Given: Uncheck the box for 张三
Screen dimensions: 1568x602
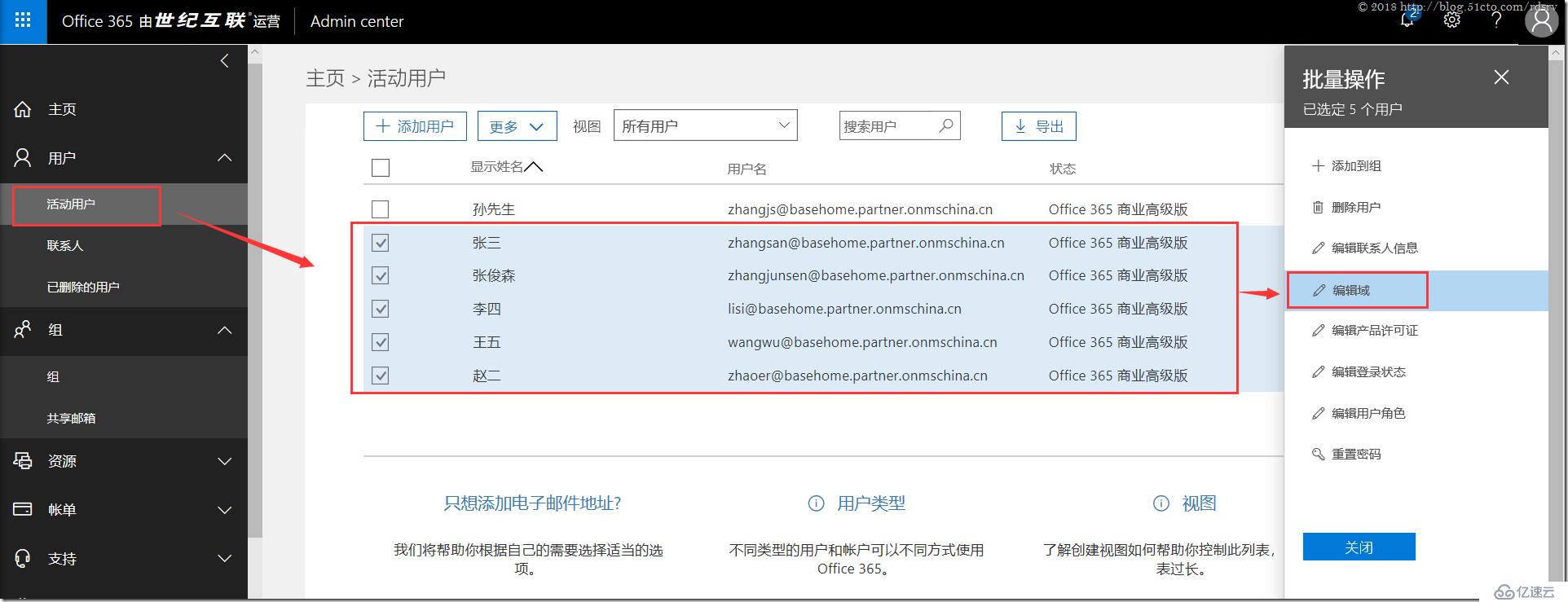Looking at the screenshot, I should (x=381, y=243).
